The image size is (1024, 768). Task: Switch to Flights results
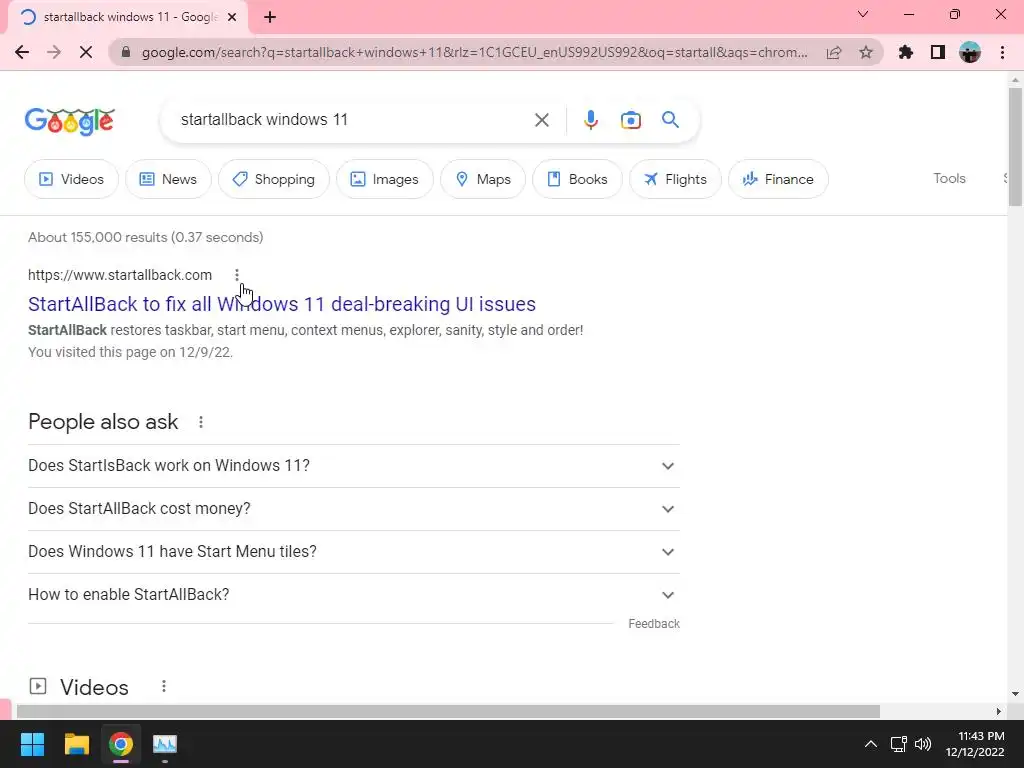click(x=675, y=179)
